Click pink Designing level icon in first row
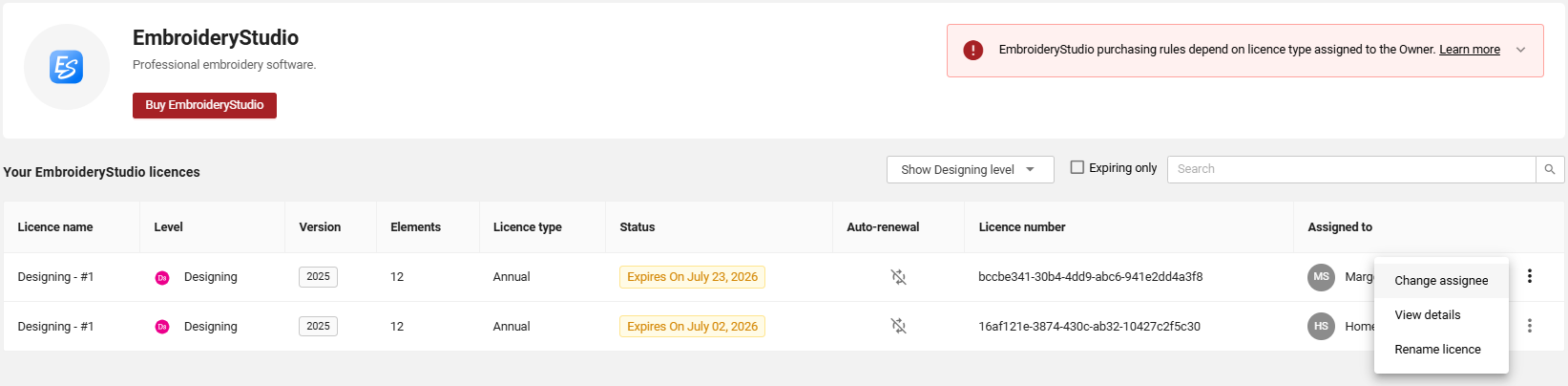Screen dimensions: 1568x386 click(162, 278)
